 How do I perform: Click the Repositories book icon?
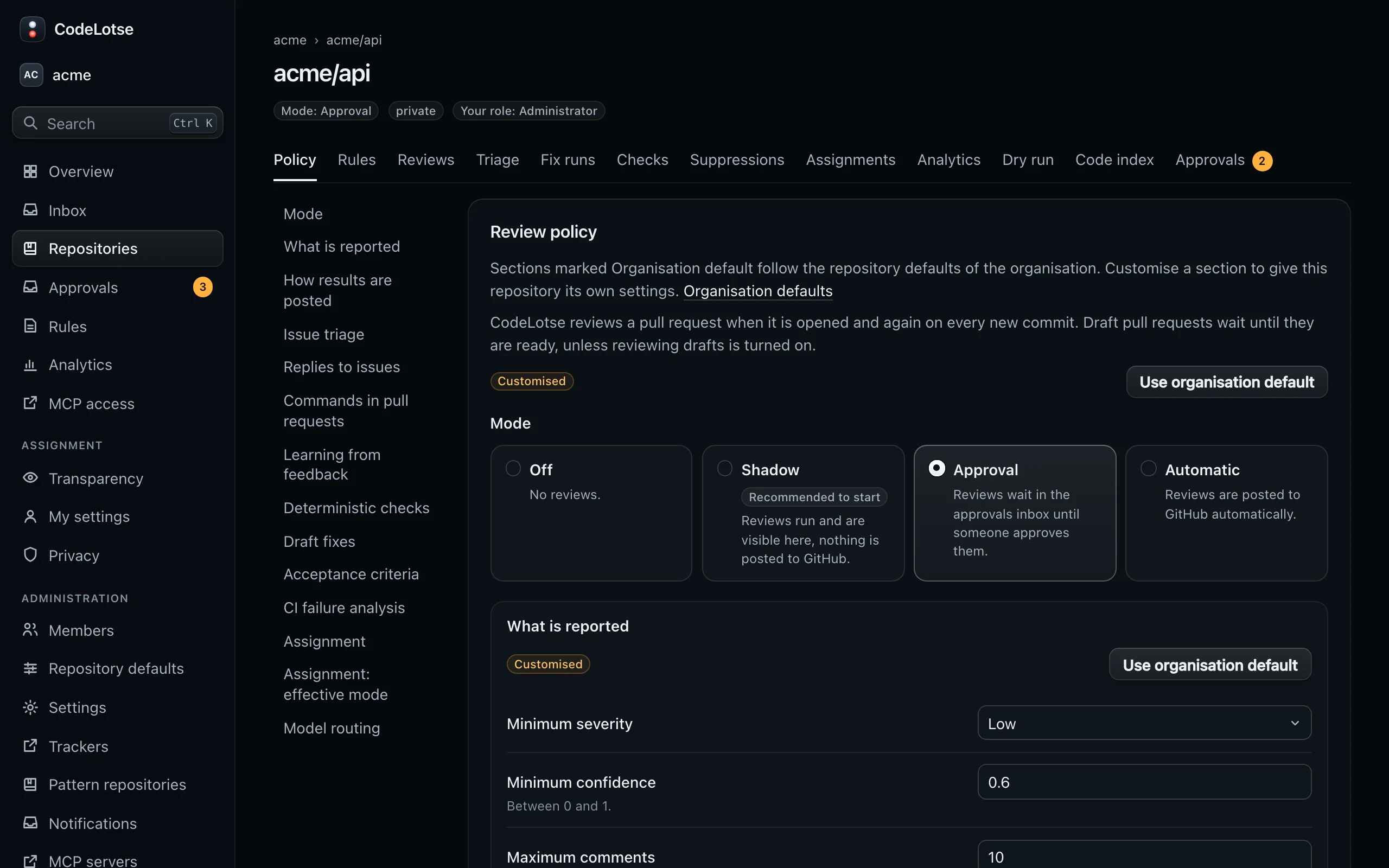[30, 248]
